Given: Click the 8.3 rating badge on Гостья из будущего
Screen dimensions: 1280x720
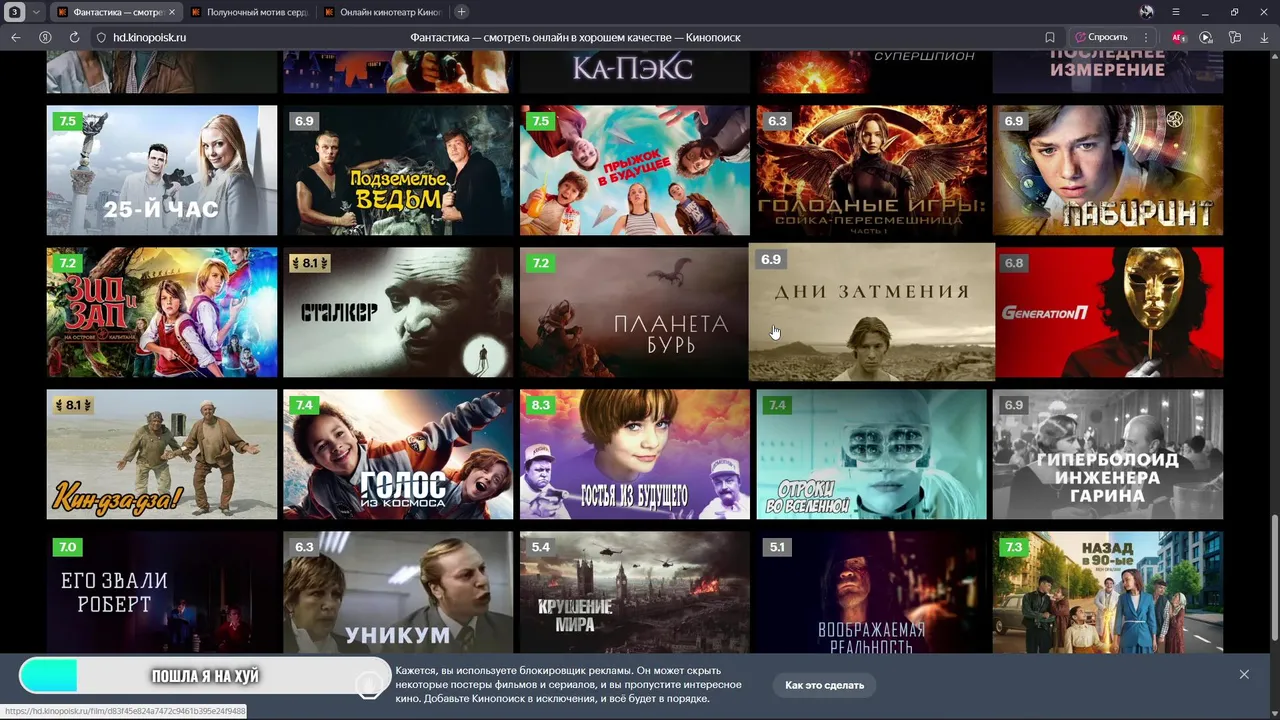Looking at the screenshot, I should pyautogui.click(x=541, y=405).
